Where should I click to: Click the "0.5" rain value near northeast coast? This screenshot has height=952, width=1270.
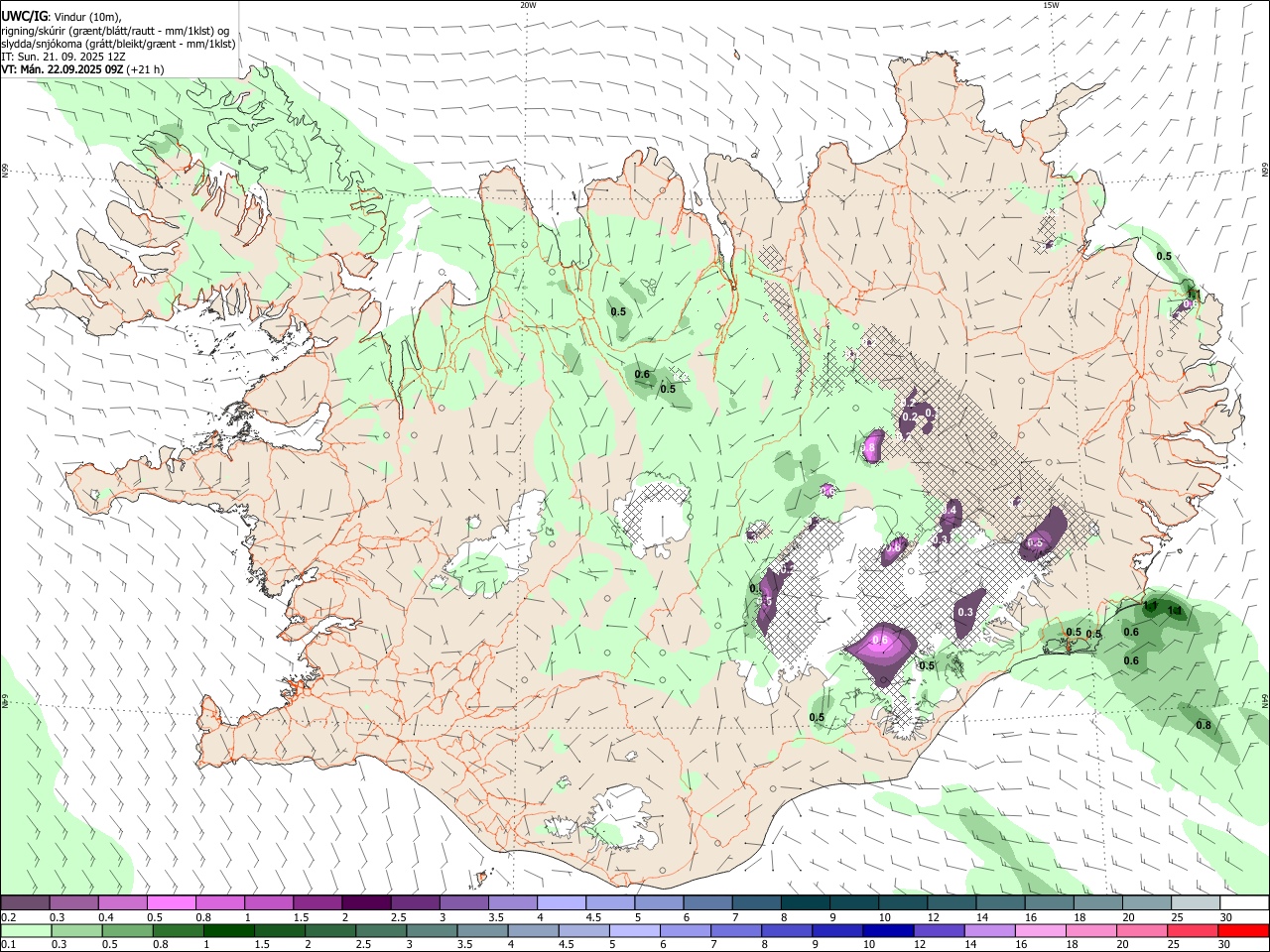pos(1164,256)
